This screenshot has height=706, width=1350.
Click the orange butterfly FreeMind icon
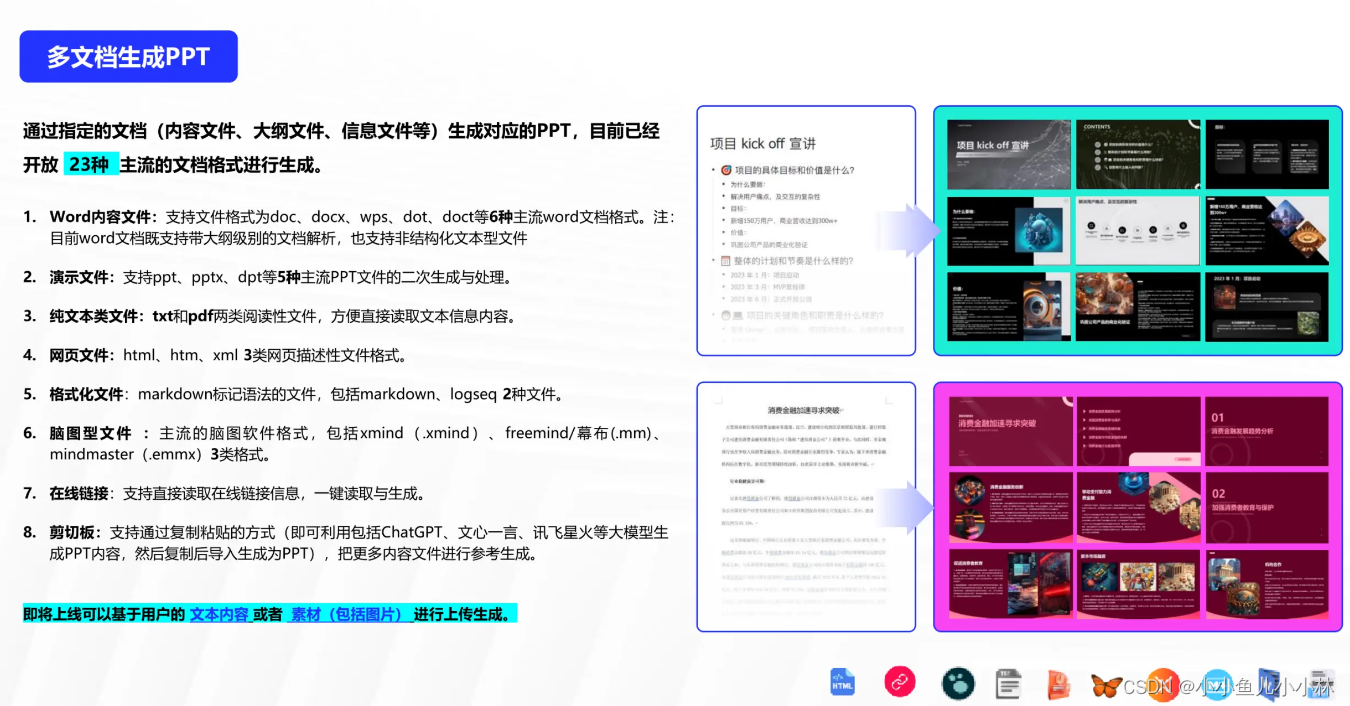click(x=1106, y=686)
